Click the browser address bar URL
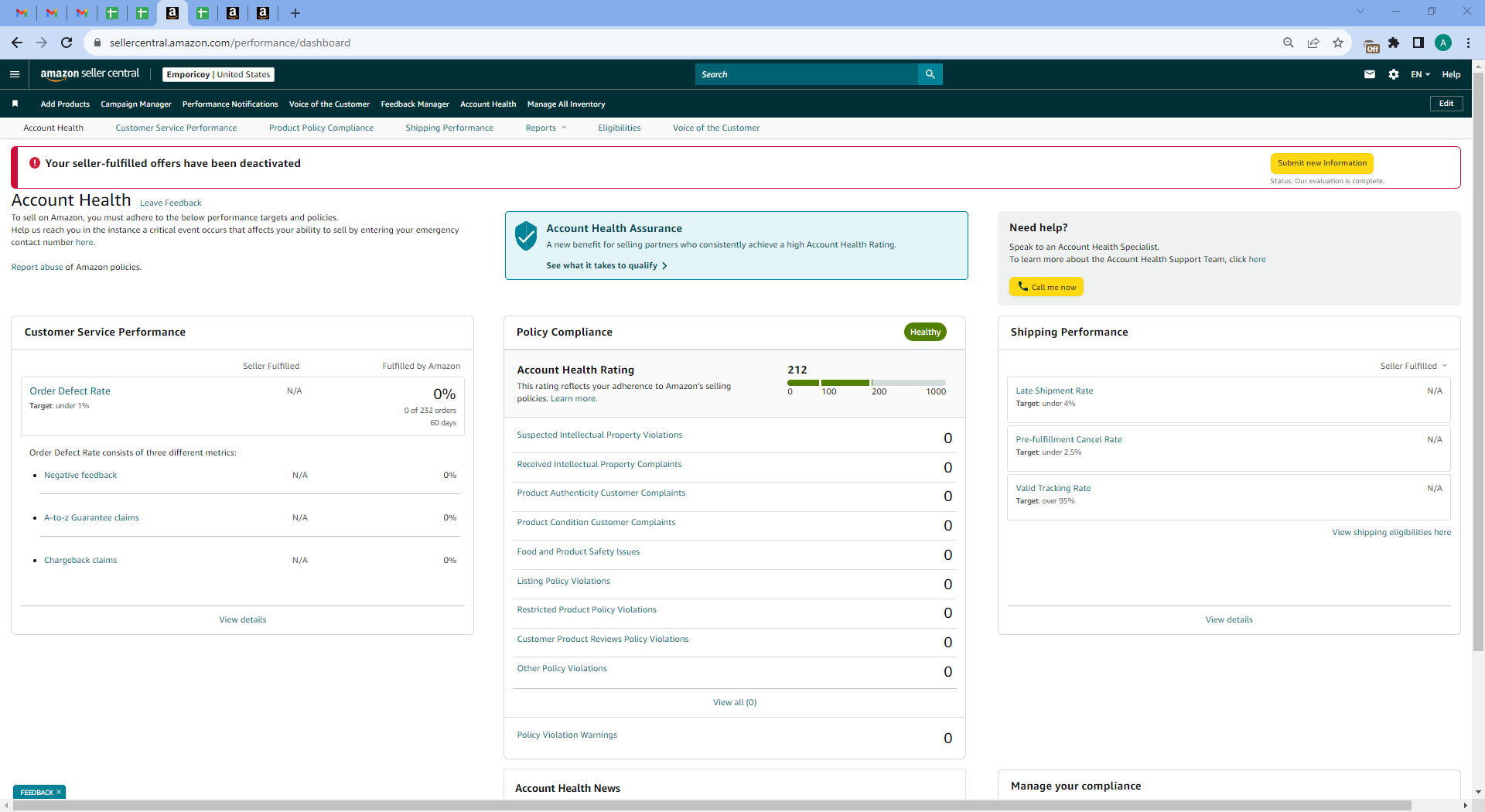 [x=230, y=43]
